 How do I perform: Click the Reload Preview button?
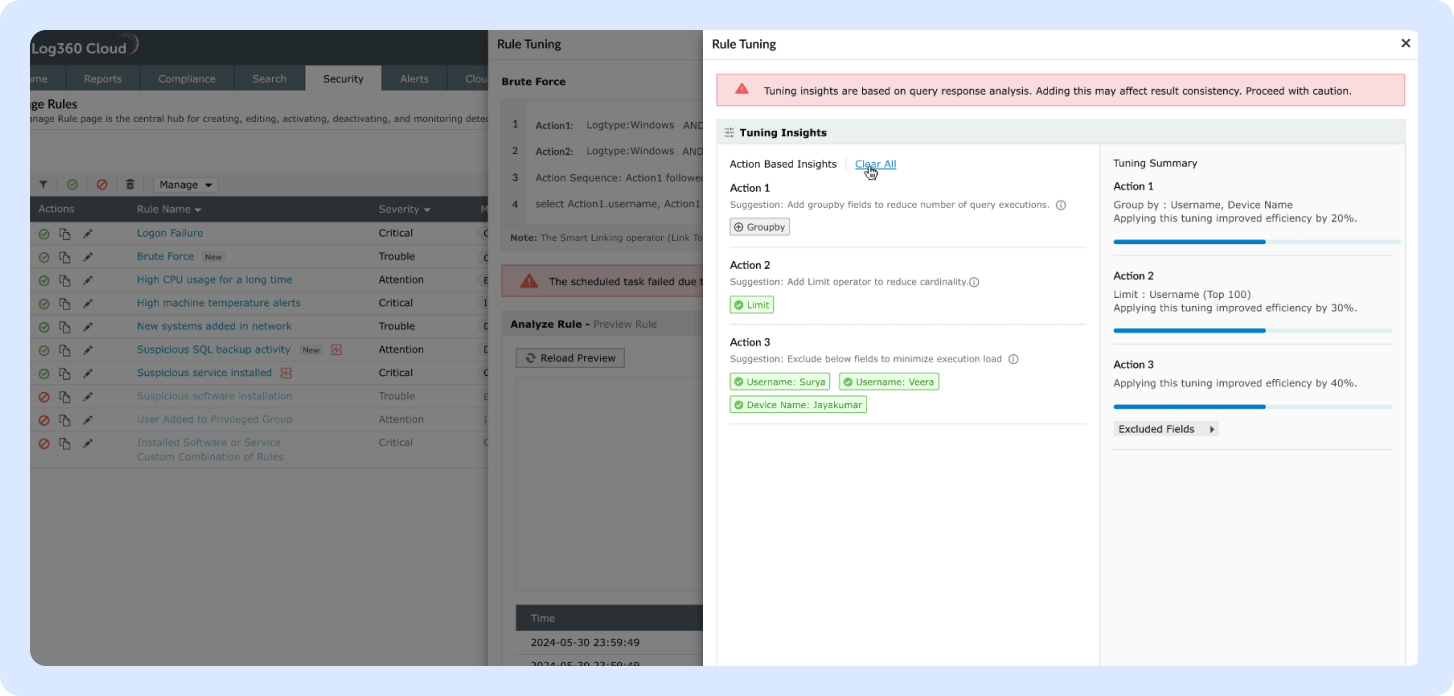[570, 358]
